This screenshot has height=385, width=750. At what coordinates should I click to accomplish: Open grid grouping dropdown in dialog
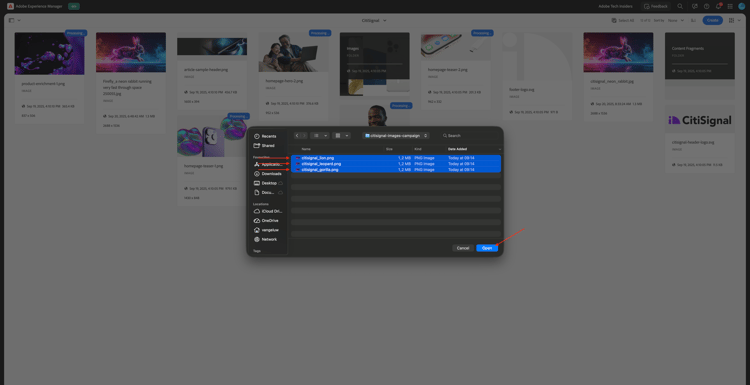342,136
